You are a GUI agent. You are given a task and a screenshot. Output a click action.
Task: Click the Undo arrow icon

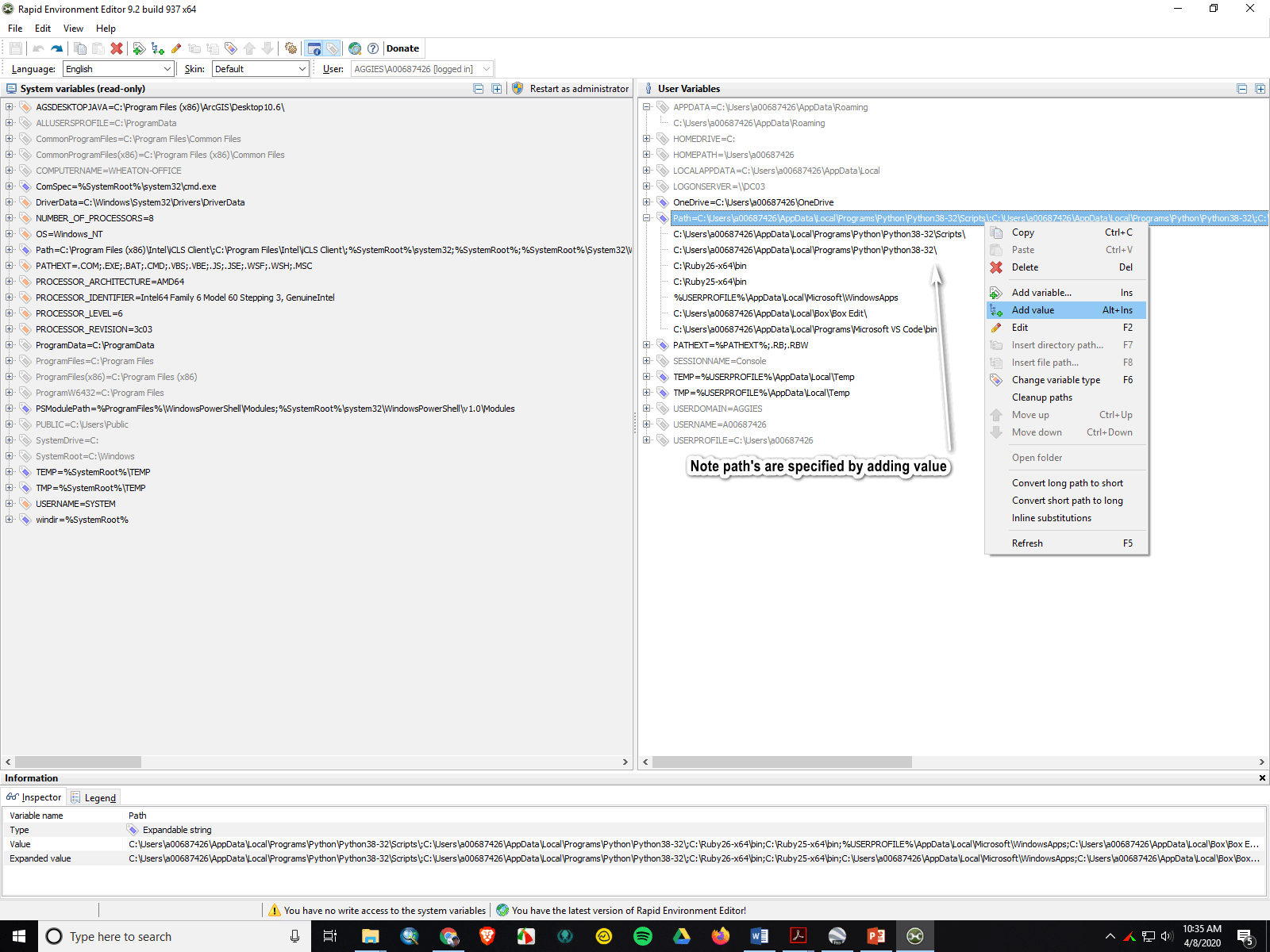(37, 48)
